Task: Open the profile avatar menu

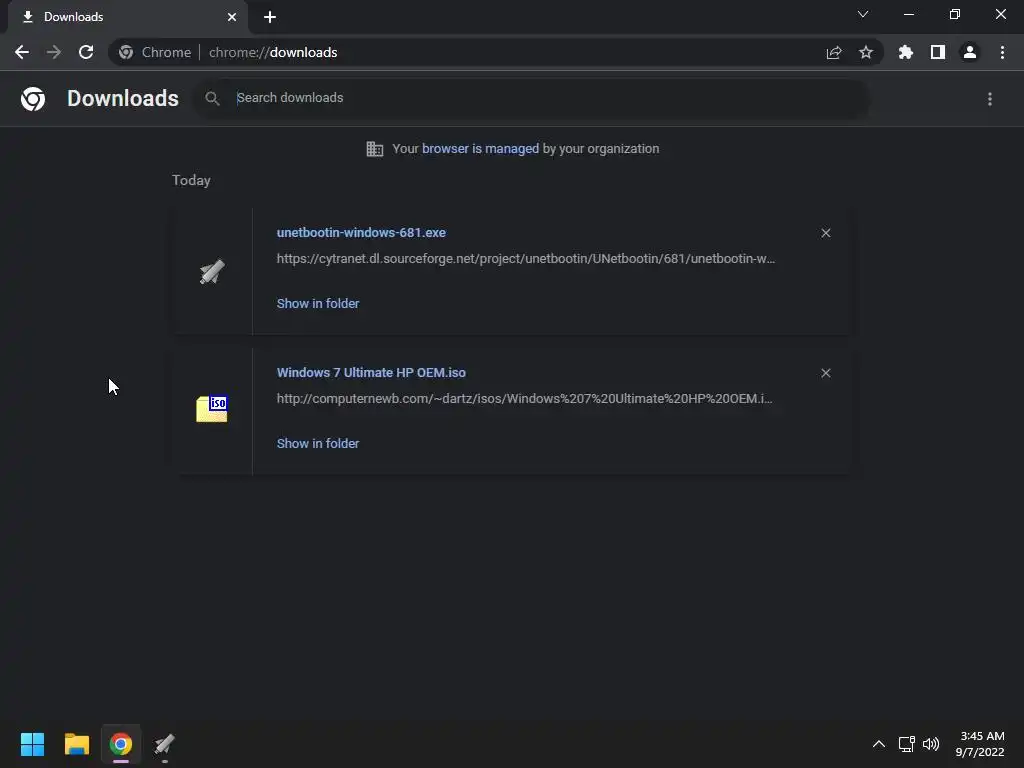Action: 970,52
